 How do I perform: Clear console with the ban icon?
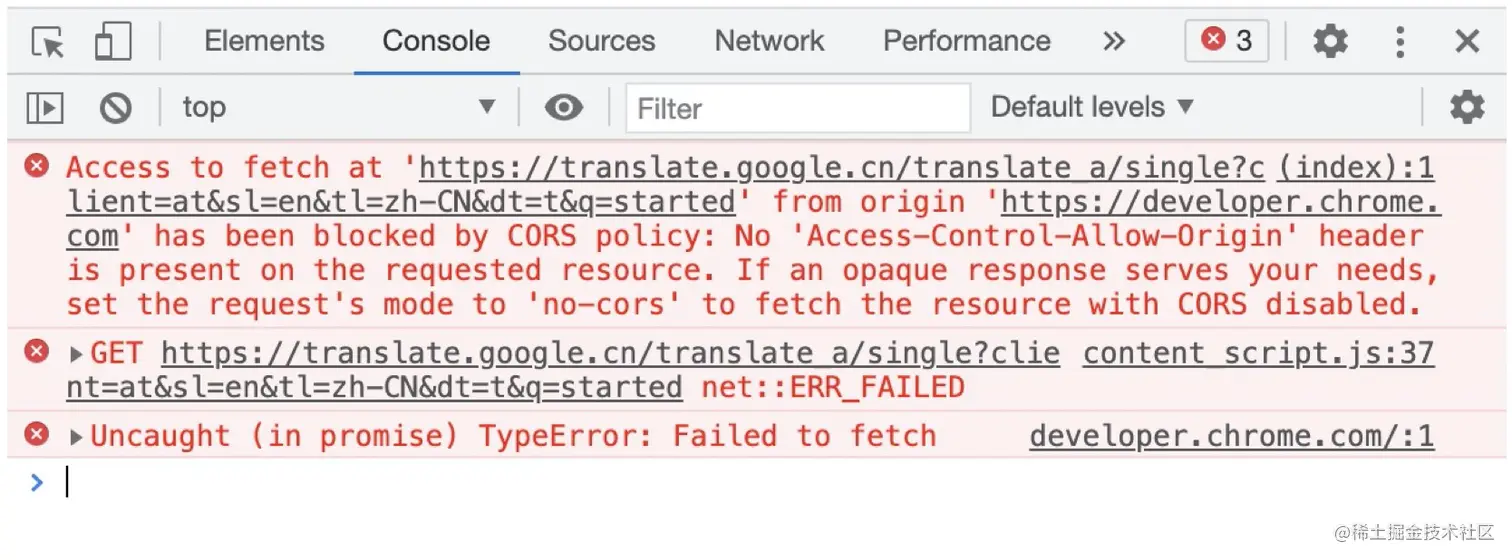[x=116, y=107]
